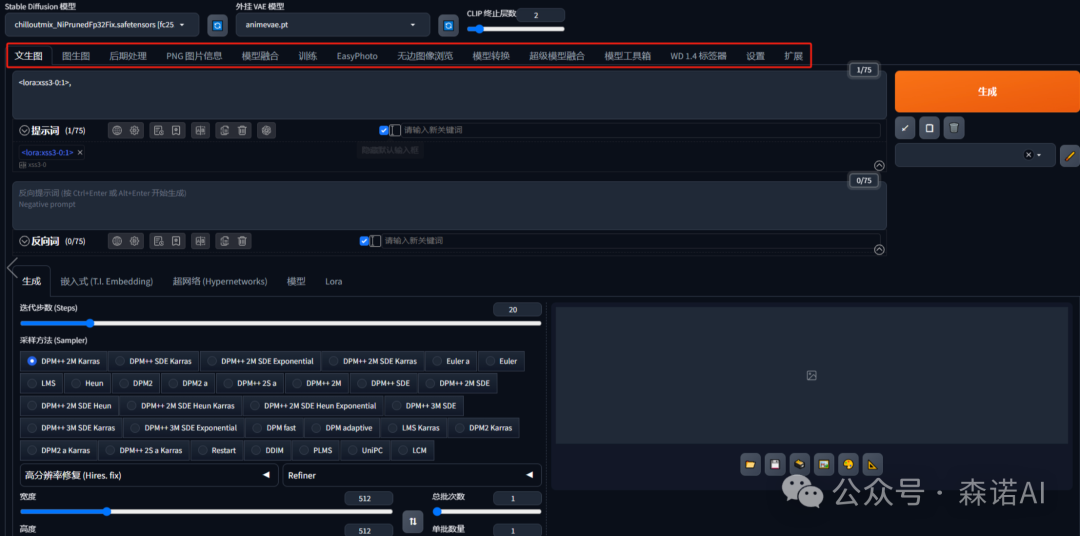1080x536 pixels.
Task: Select the LCM sampler
Action: coord(413,450)
